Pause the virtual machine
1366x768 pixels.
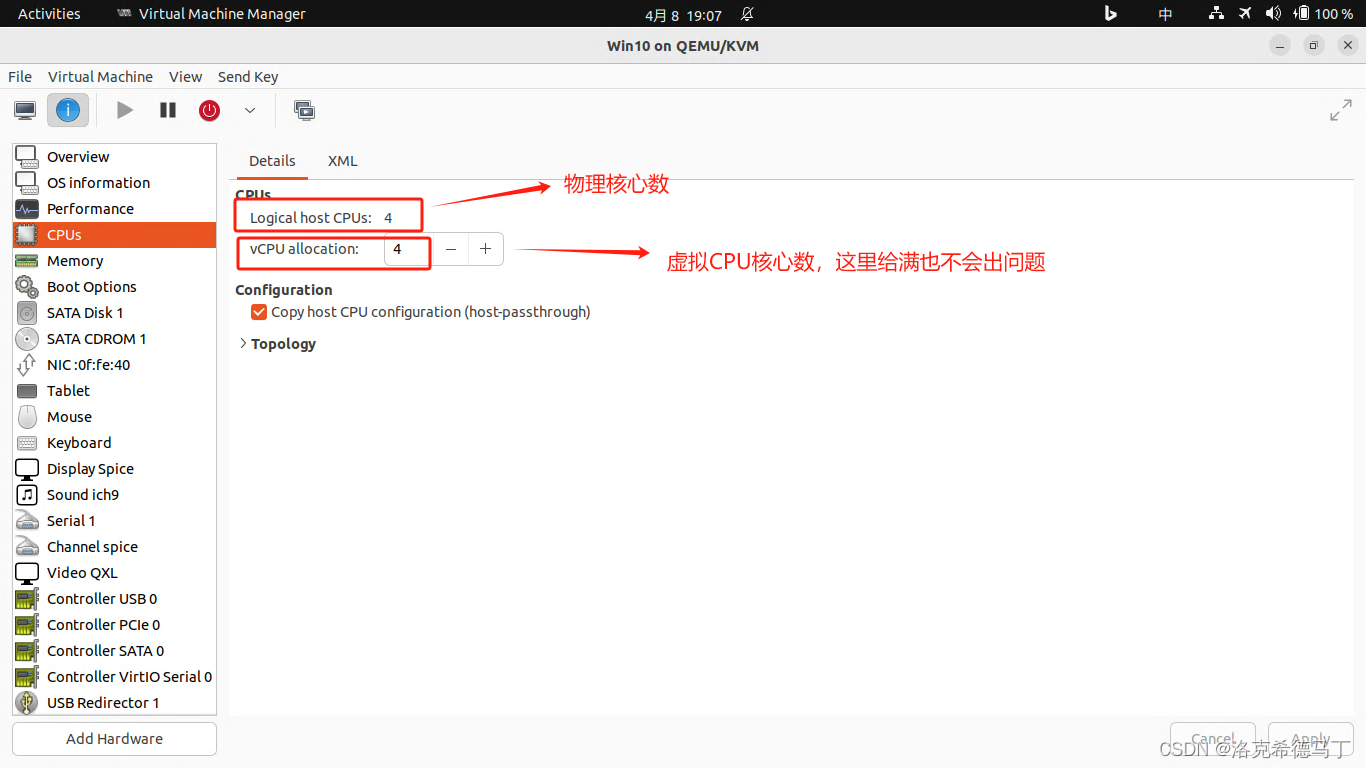pos(168,110)
